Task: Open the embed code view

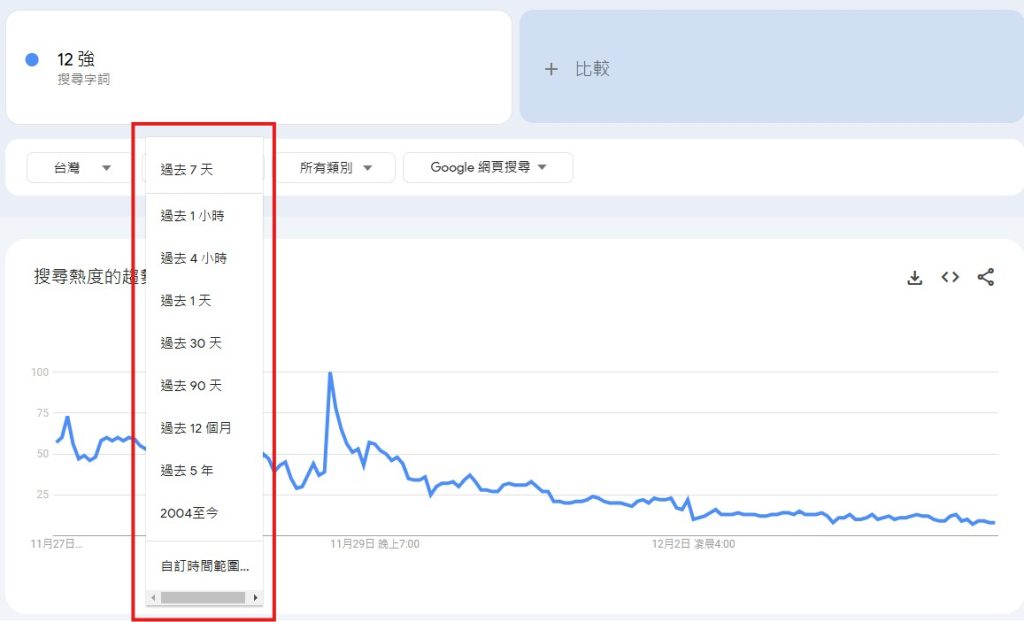Action: click(950, 277)
